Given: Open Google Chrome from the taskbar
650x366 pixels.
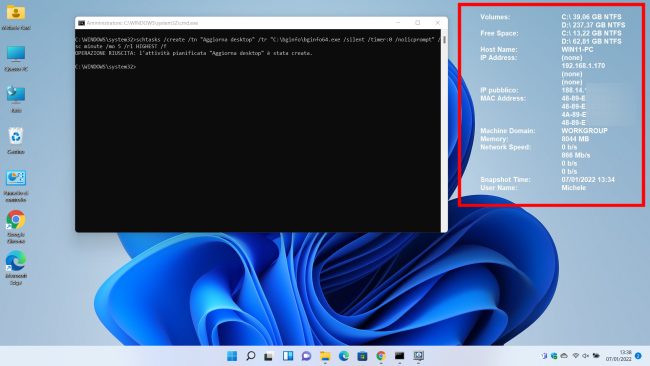Looking at the screenshot, I should click(x=381, y=356).
